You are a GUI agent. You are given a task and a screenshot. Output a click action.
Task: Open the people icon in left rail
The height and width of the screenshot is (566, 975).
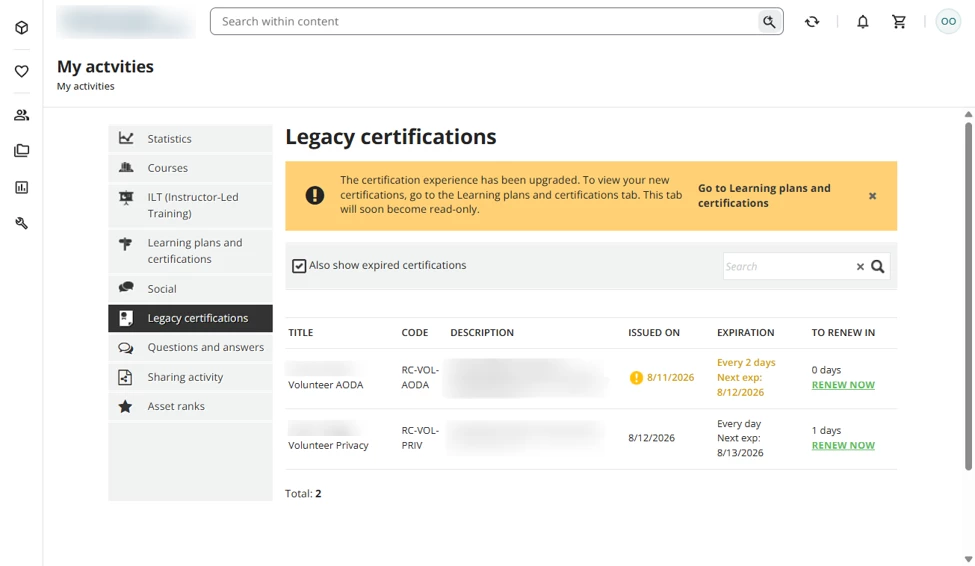(x=22, y=115)
